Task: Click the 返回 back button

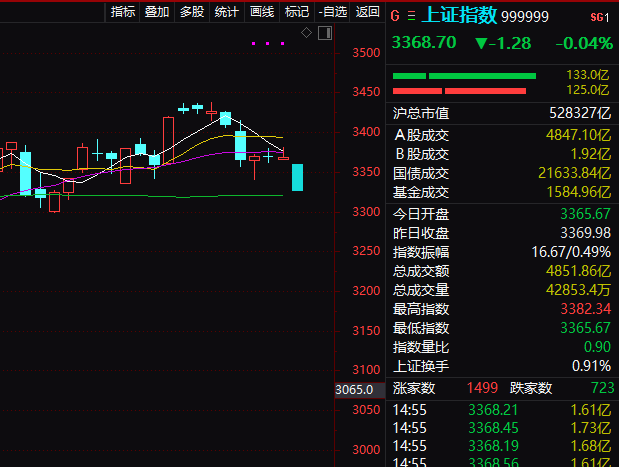Action: [x=368, y=12]
